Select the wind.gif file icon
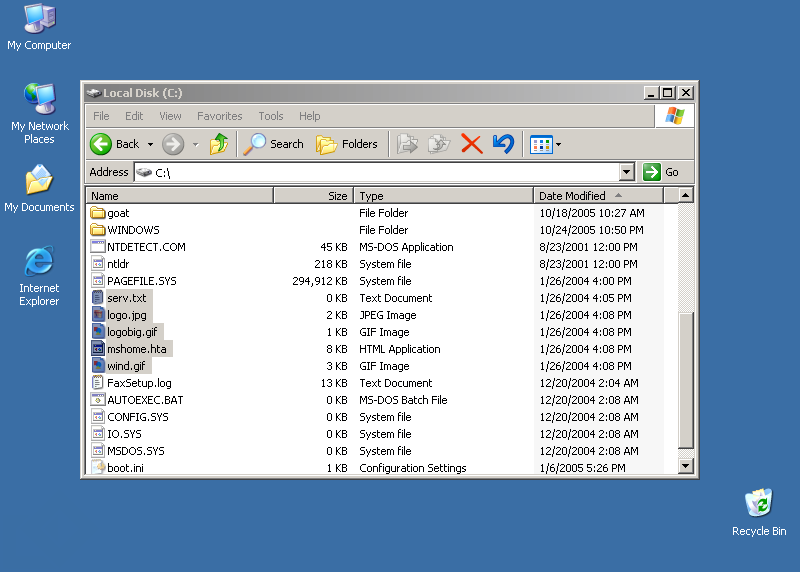Image resolution: width=800 pixels, height=572 pixels. [x=97, y=366]
